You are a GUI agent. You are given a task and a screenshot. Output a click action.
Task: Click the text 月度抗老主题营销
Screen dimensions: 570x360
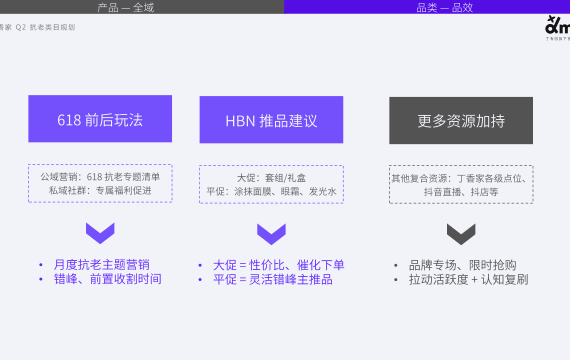pos(101,264)
